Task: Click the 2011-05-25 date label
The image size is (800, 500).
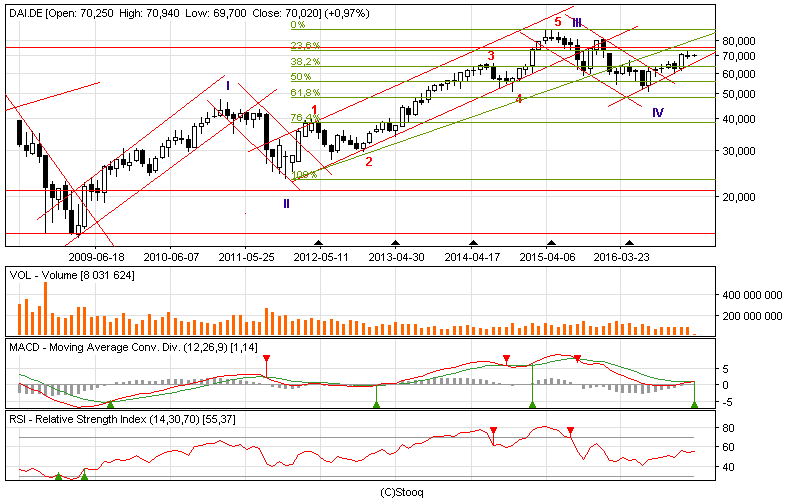Action: (x=246, y=257)
